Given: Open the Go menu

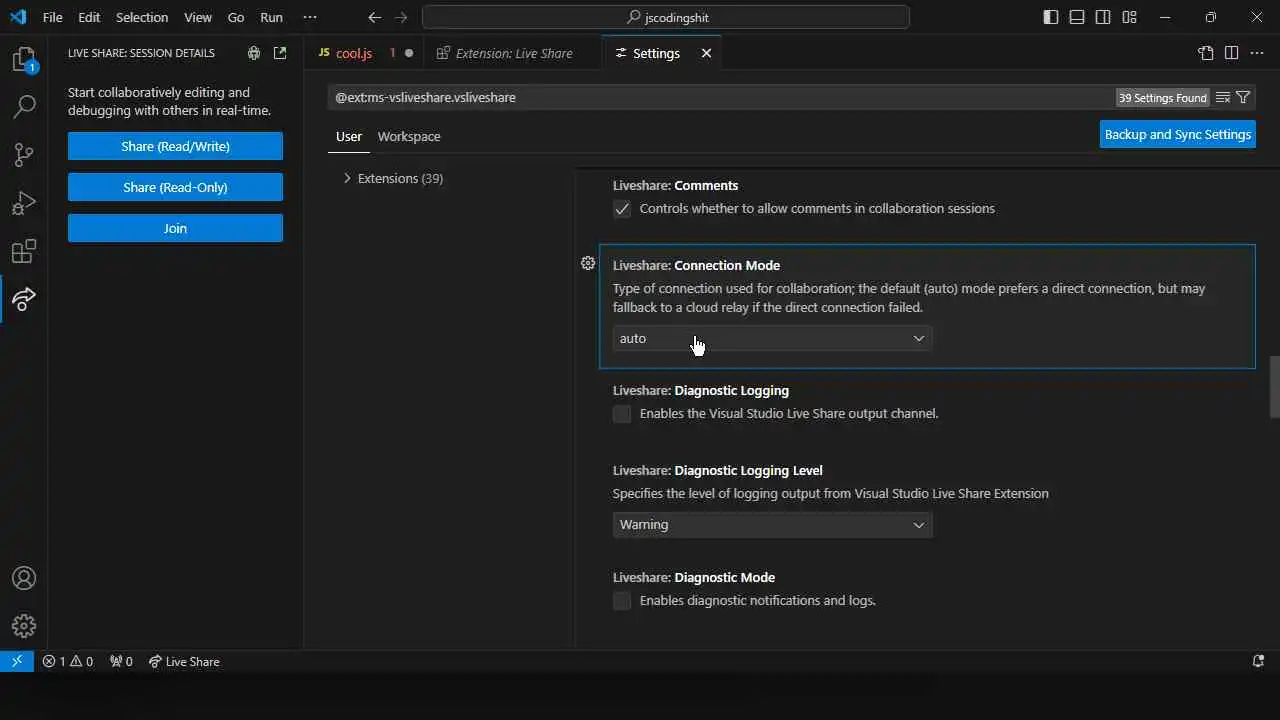Looking at the screenshot, I should point(236,17).
